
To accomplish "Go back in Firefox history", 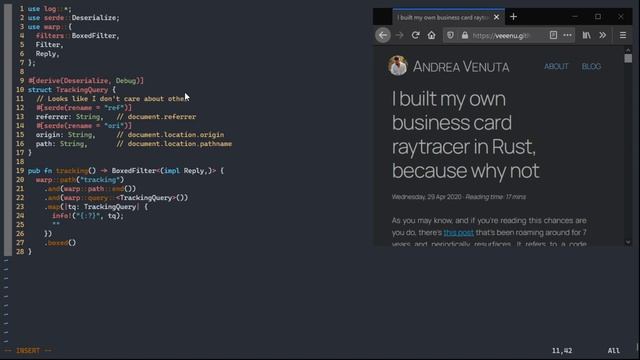I will pyautogui.click(x=383, y=36).
